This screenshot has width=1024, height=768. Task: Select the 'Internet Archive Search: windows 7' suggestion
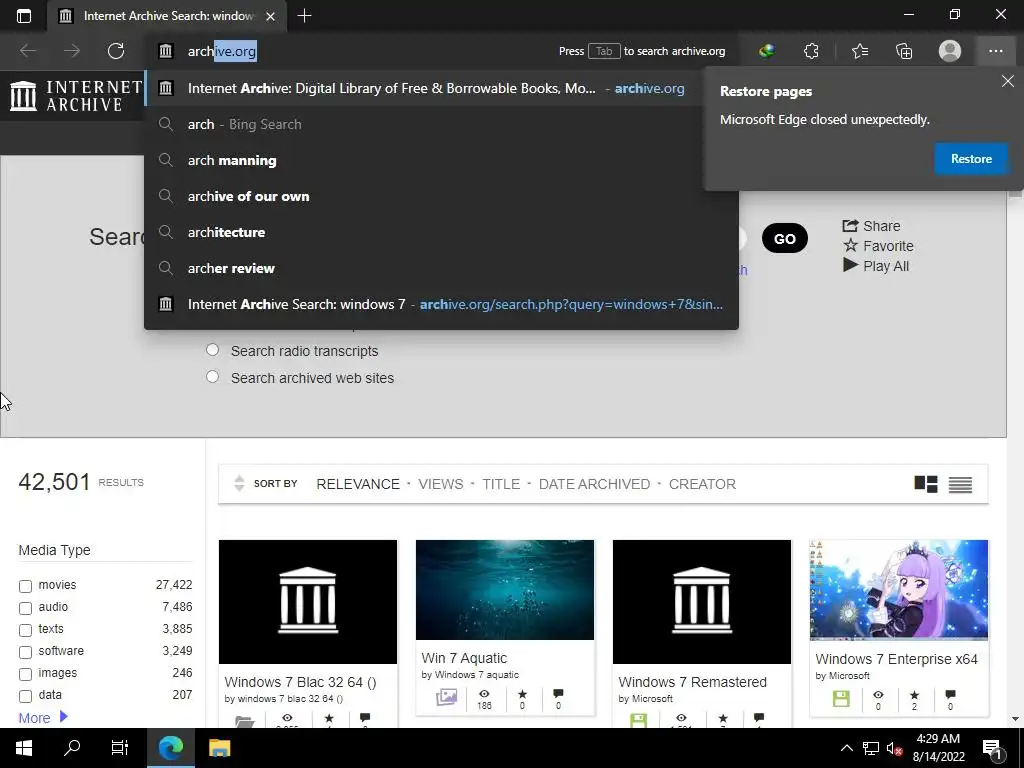pyautogui.click(x=441, y=304)
